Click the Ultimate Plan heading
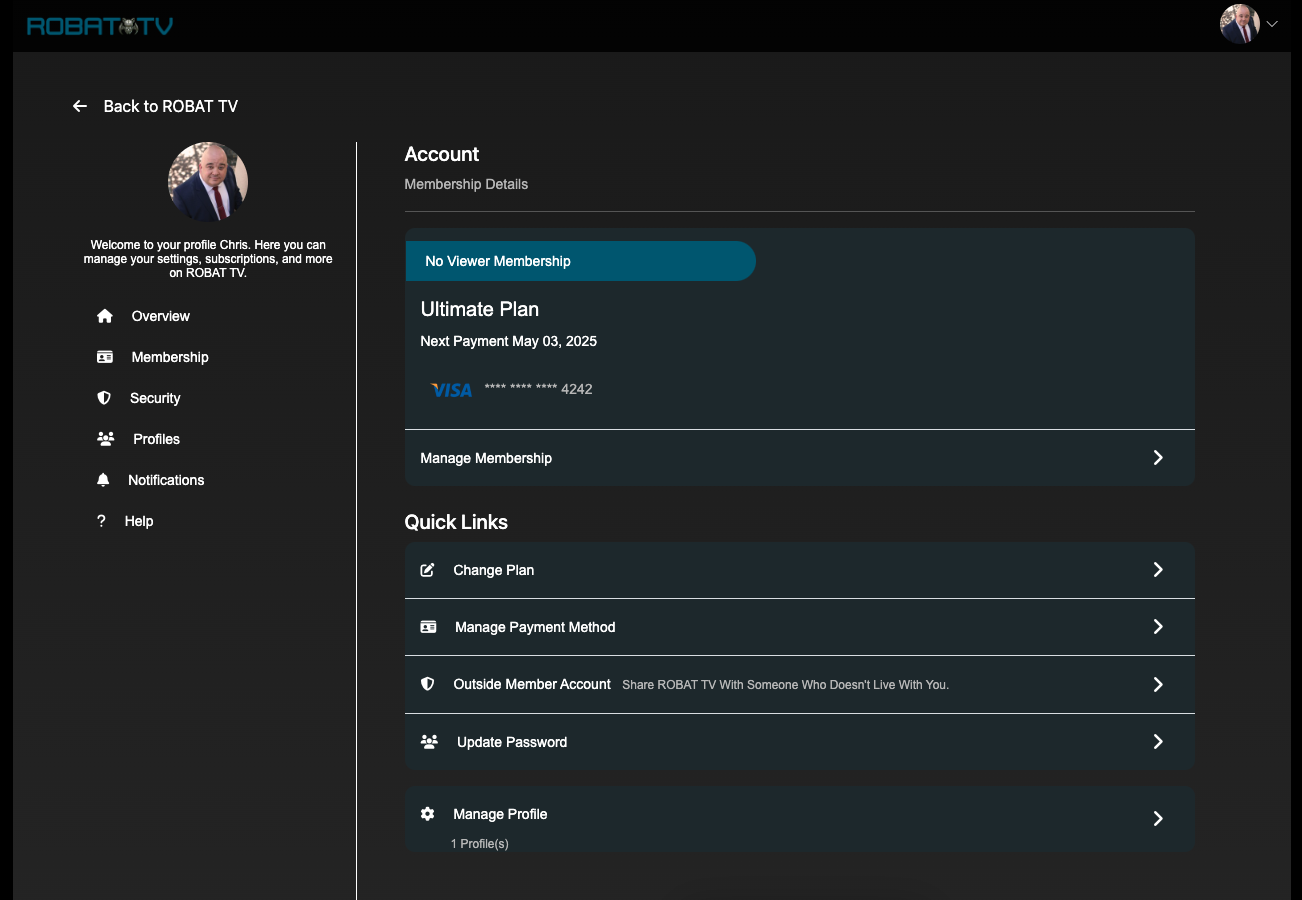1302x900 pixels. pos(480,309)
